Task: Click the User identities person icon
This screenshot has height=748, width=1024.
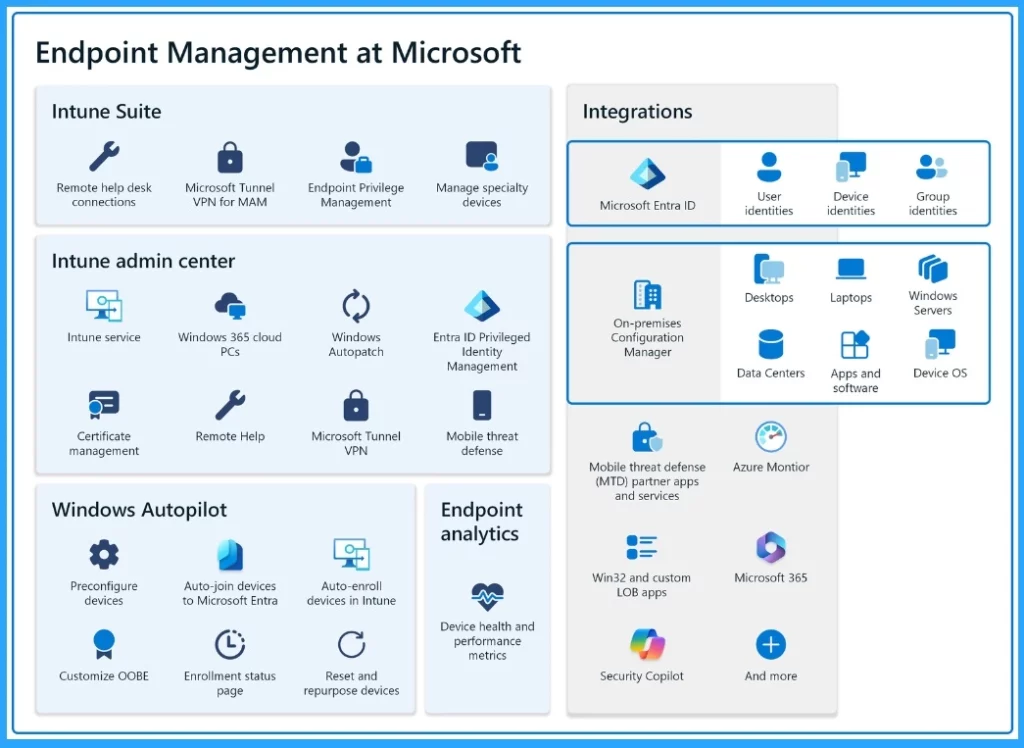Action: coord(769,167)
